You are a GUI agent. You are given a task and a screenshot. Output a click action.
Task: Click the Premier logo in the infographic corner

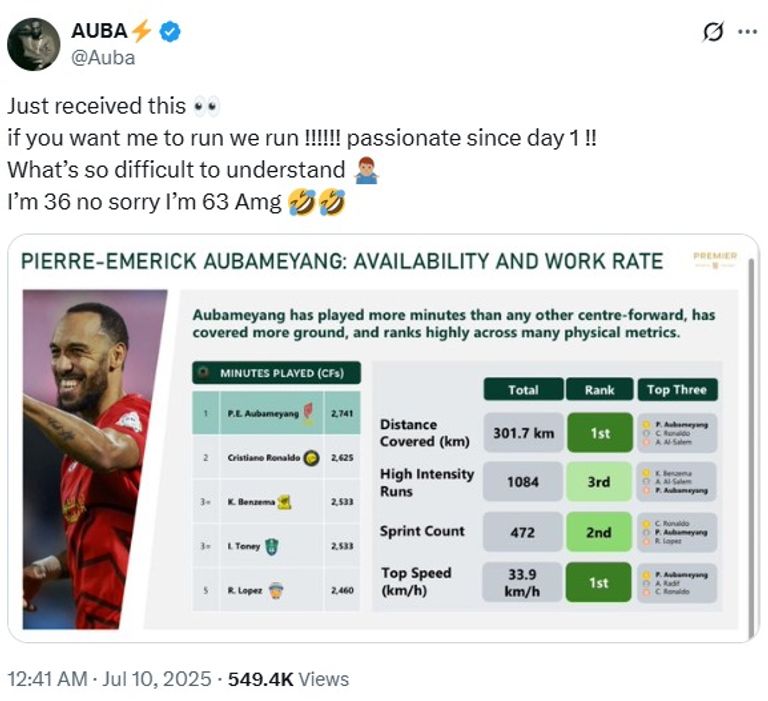(x=715, y=259)
